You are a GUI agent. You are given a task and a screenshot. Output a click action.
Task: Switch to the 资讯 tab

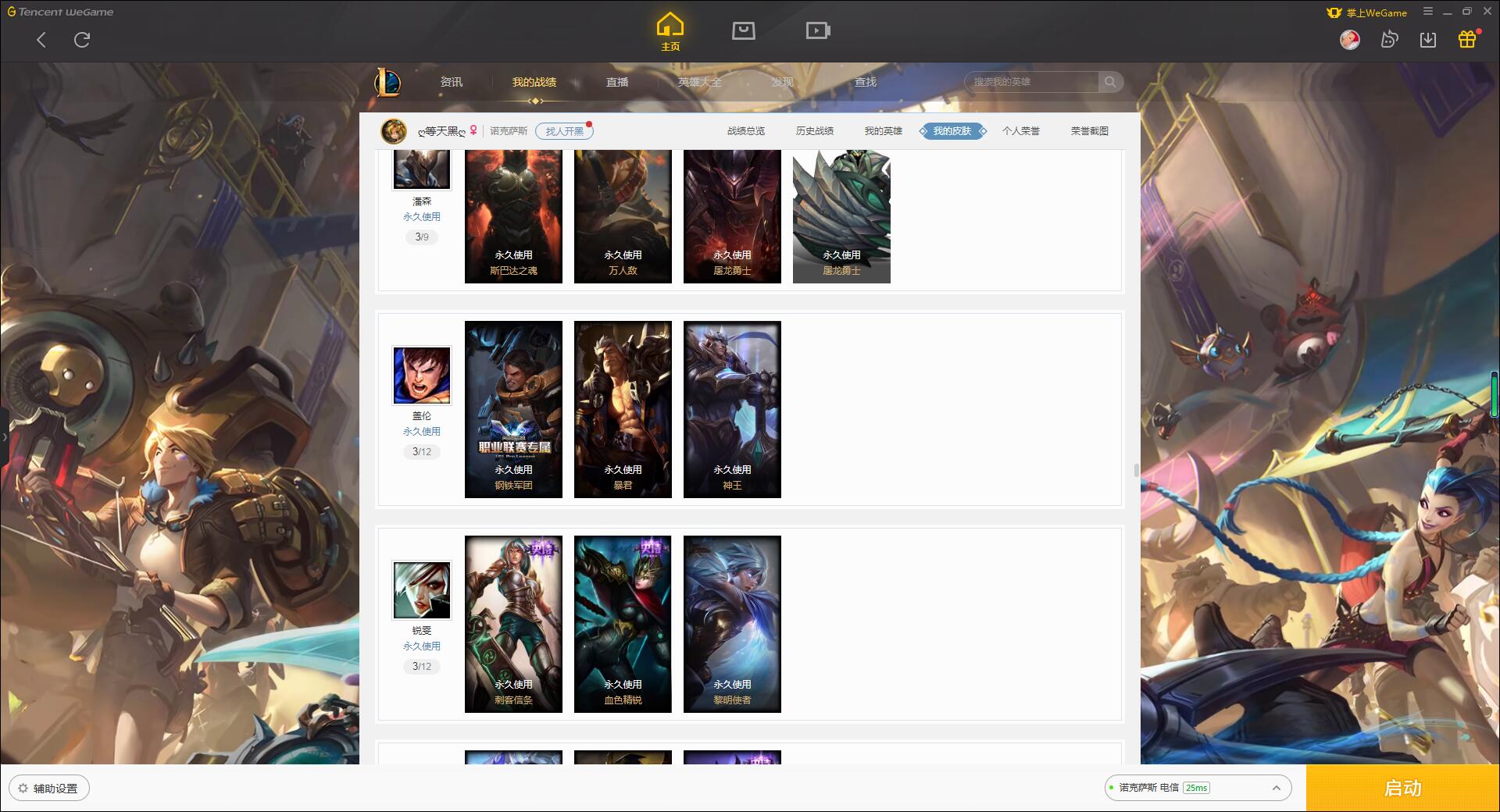(451, 82)
